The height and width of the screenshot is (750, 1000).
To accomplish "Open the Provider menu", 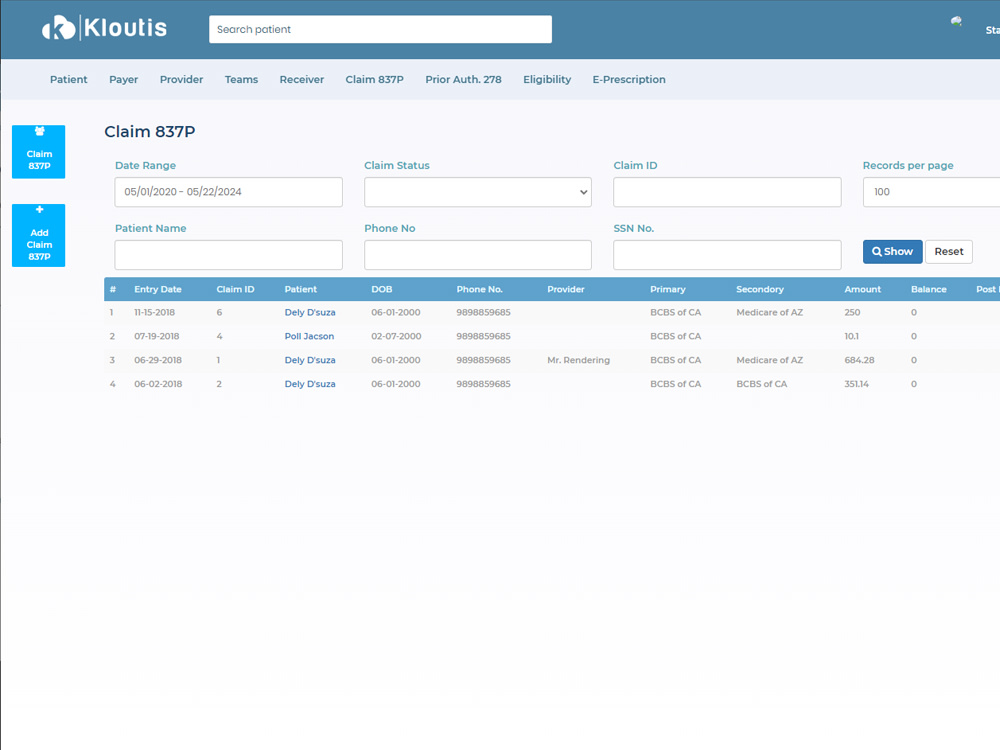I will coord(181,79).
